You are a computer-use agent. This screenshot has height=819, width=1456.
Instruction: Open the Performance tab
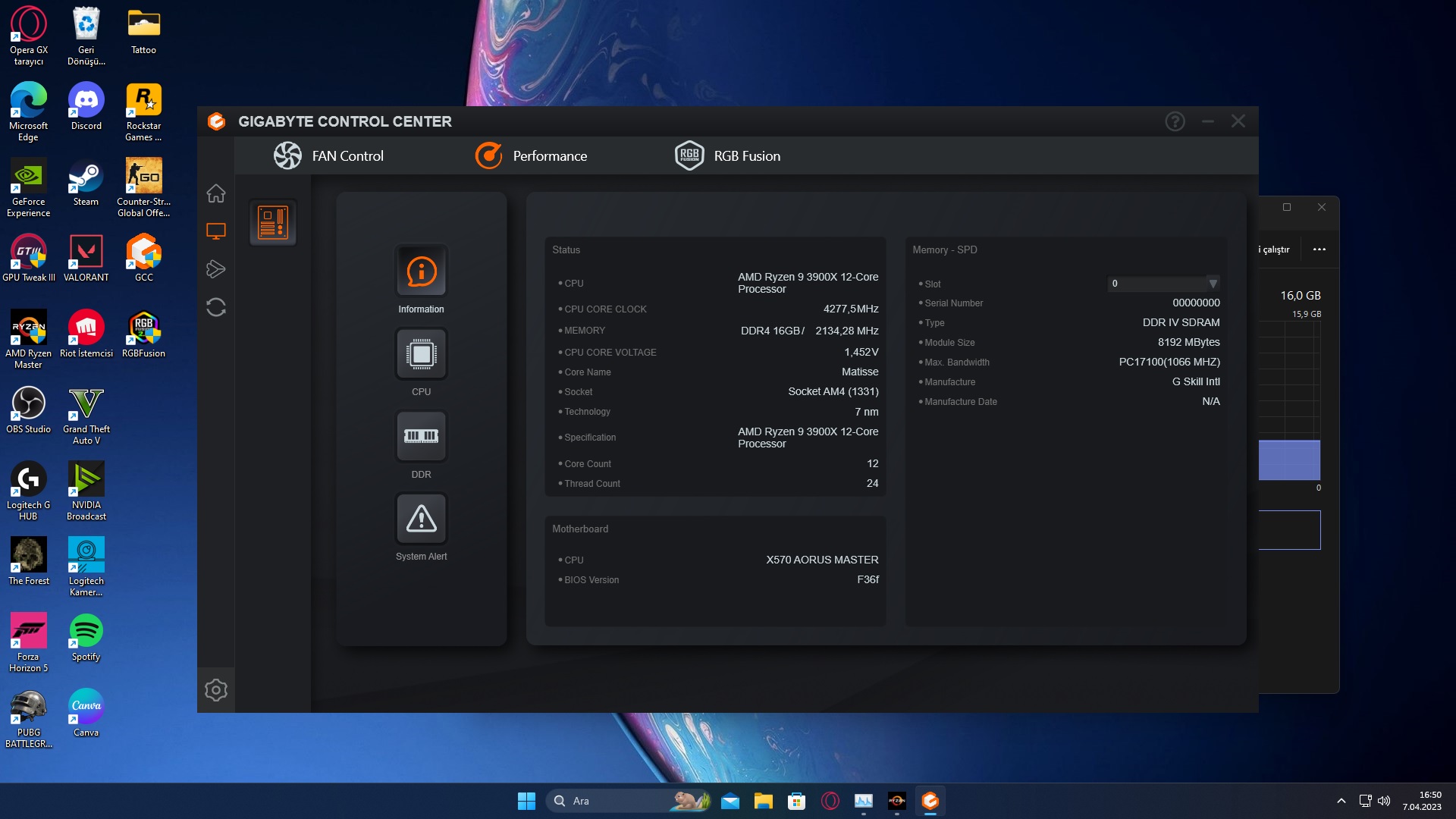[x=531, y=156]
